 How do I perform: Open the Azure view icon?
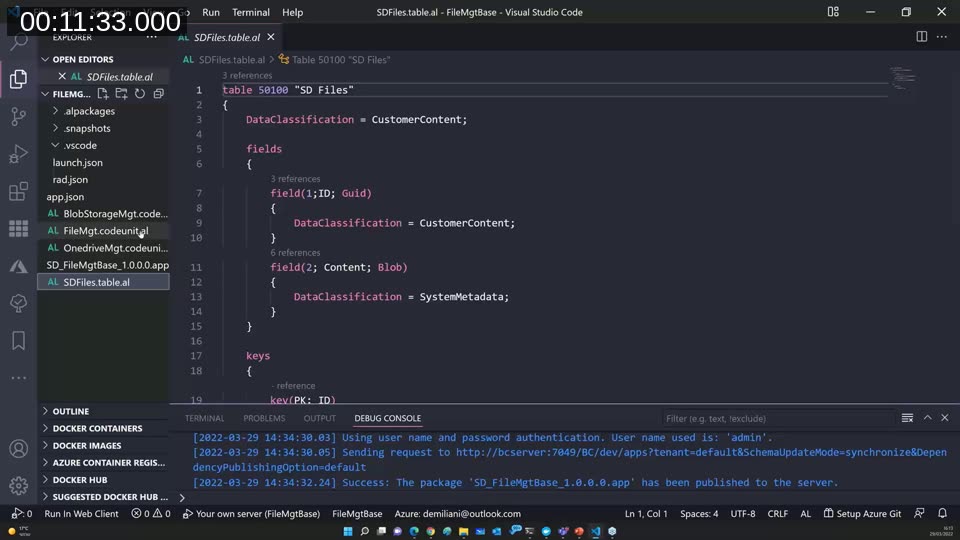(18, 266)
